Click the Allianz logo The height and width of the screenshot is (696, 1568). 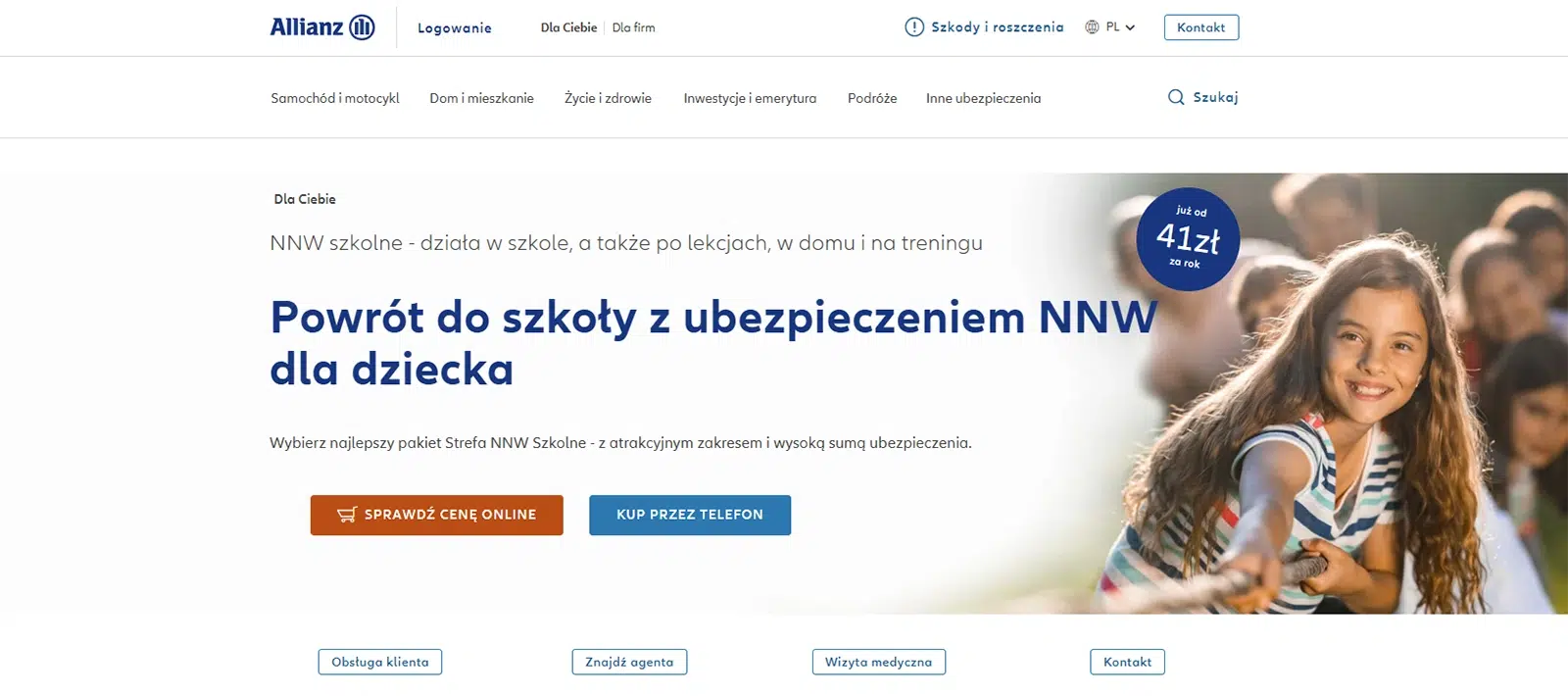coord(322,27)
